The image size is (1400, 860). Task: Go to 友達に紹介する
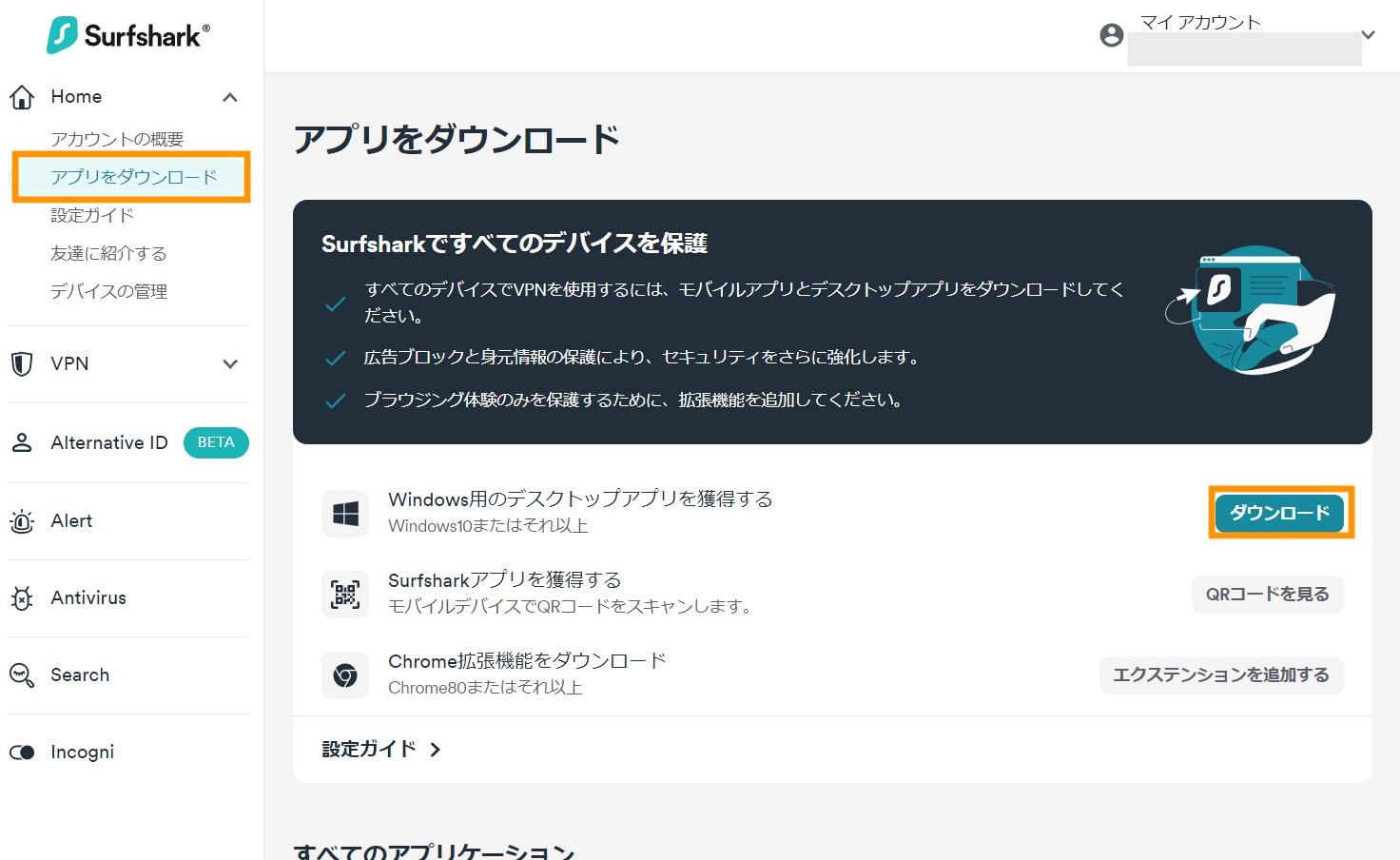pyautogui.click(x=108, y=253)
